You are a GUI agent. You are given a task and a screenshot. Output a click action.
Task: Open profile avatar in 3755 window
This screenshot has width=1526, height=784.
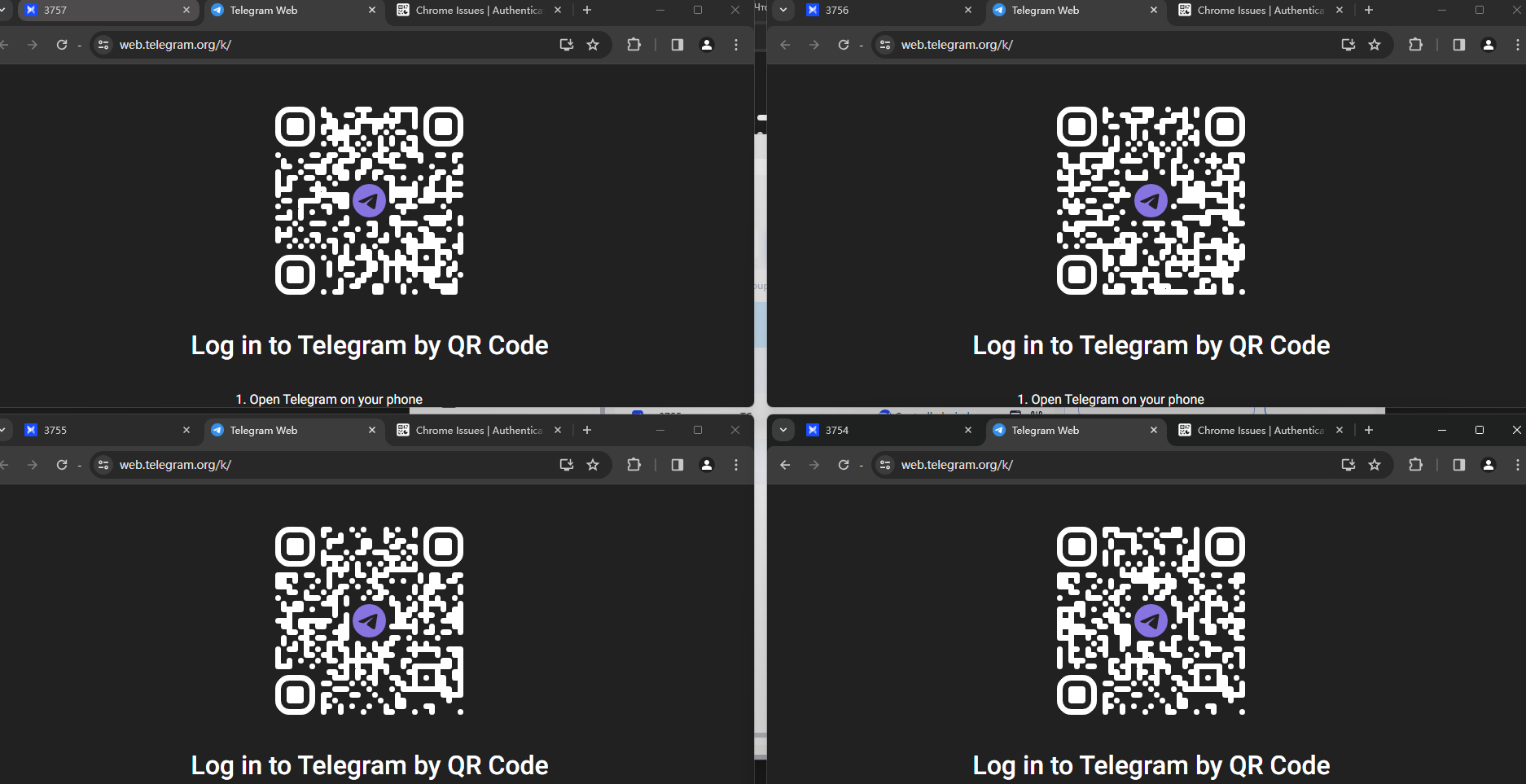tap(707, 465)
